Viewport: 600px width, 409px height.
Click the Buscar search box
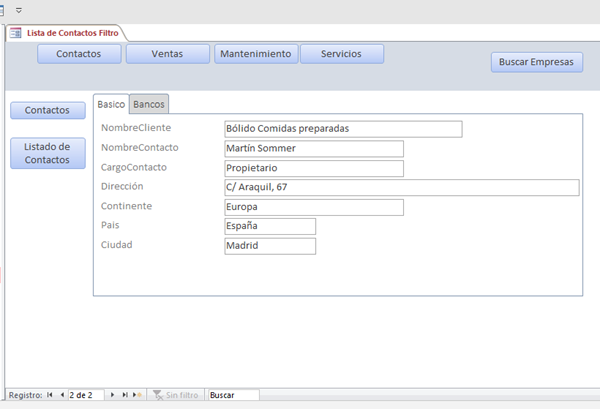232,395
